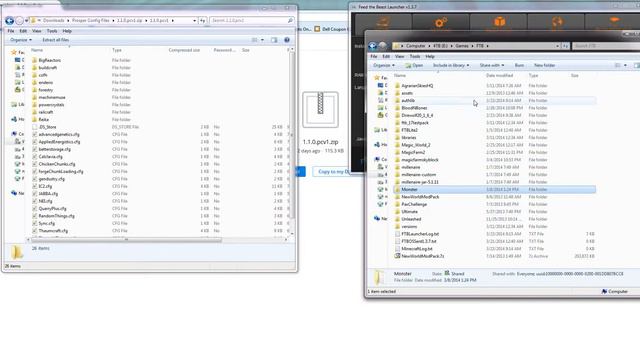Image resolution: width=640 pixels, height=360 pixels.
Task: Click the Thaumcraft.cfg file icon
Action: [x=34, y=231]
